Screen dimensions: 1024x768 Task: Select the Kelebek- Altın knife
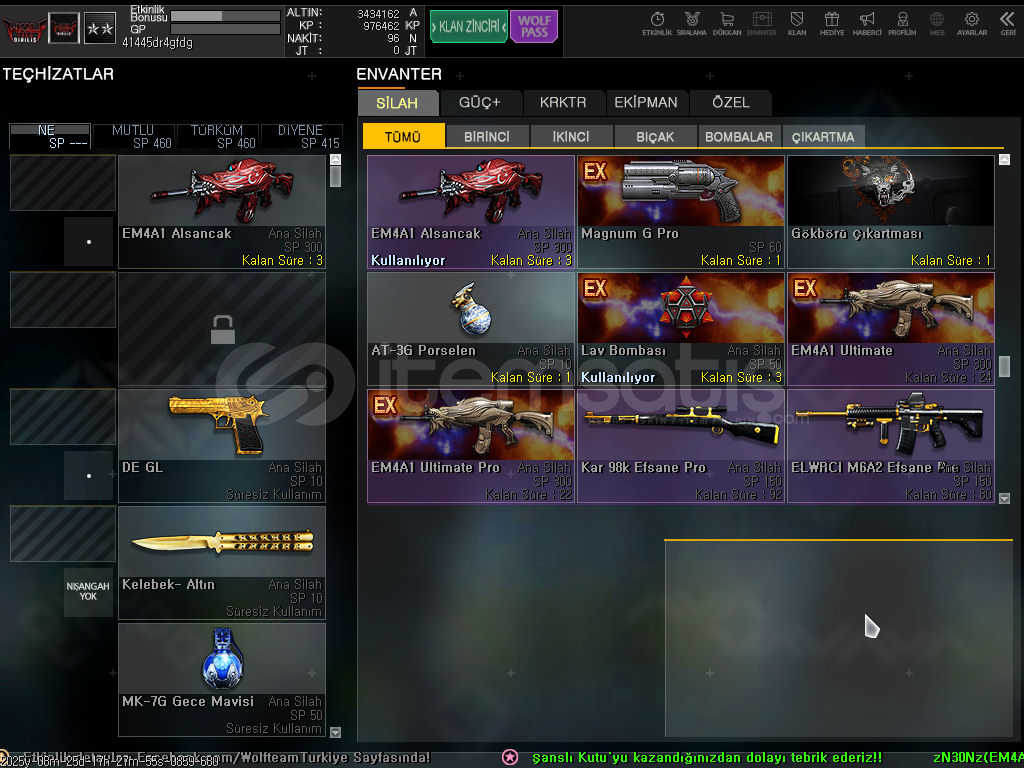point(222,562)
